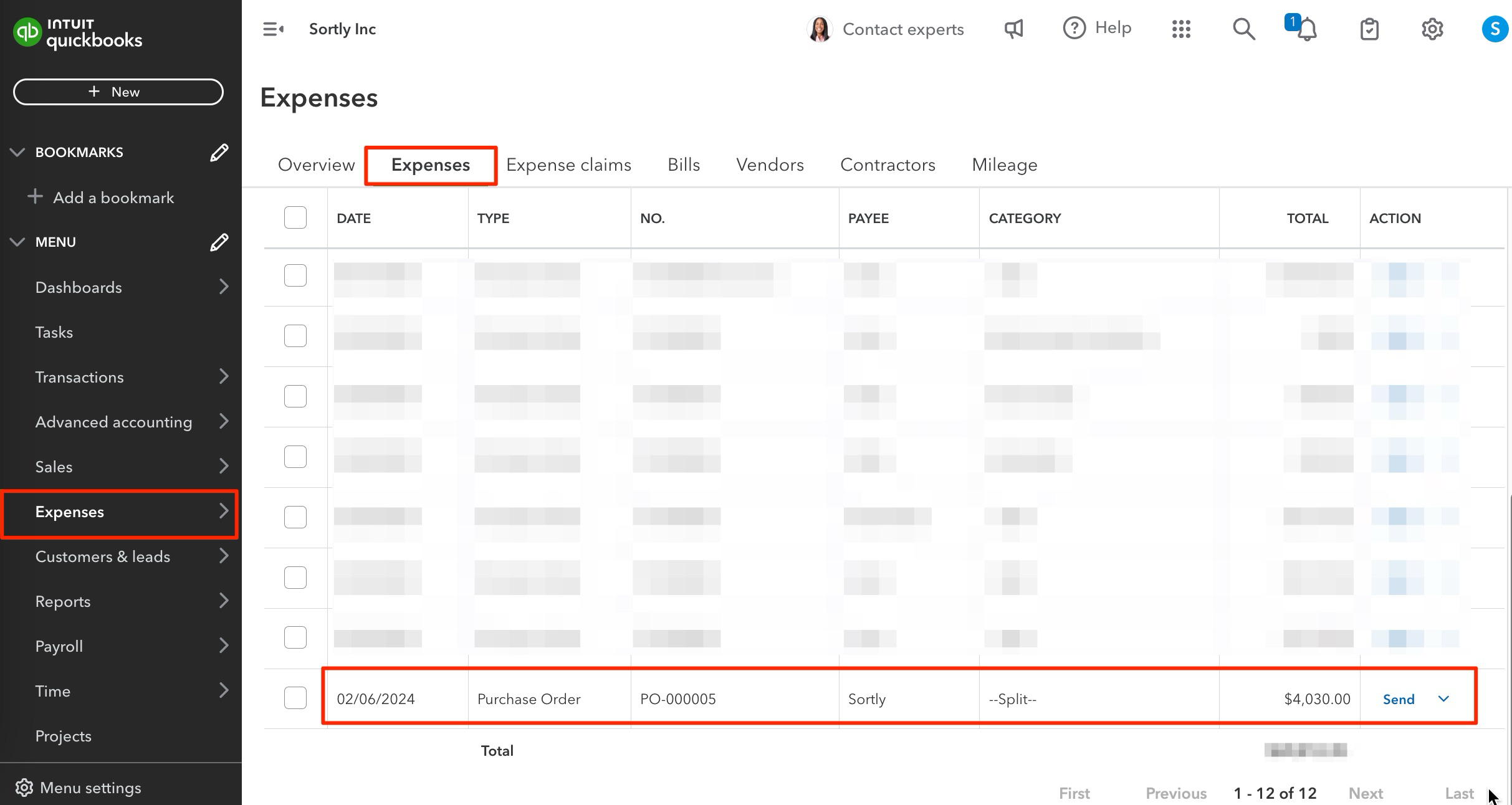The image size is (1512, 805).
Task: Edit menu with the pencil icon
Action: [x=219, y=242]
